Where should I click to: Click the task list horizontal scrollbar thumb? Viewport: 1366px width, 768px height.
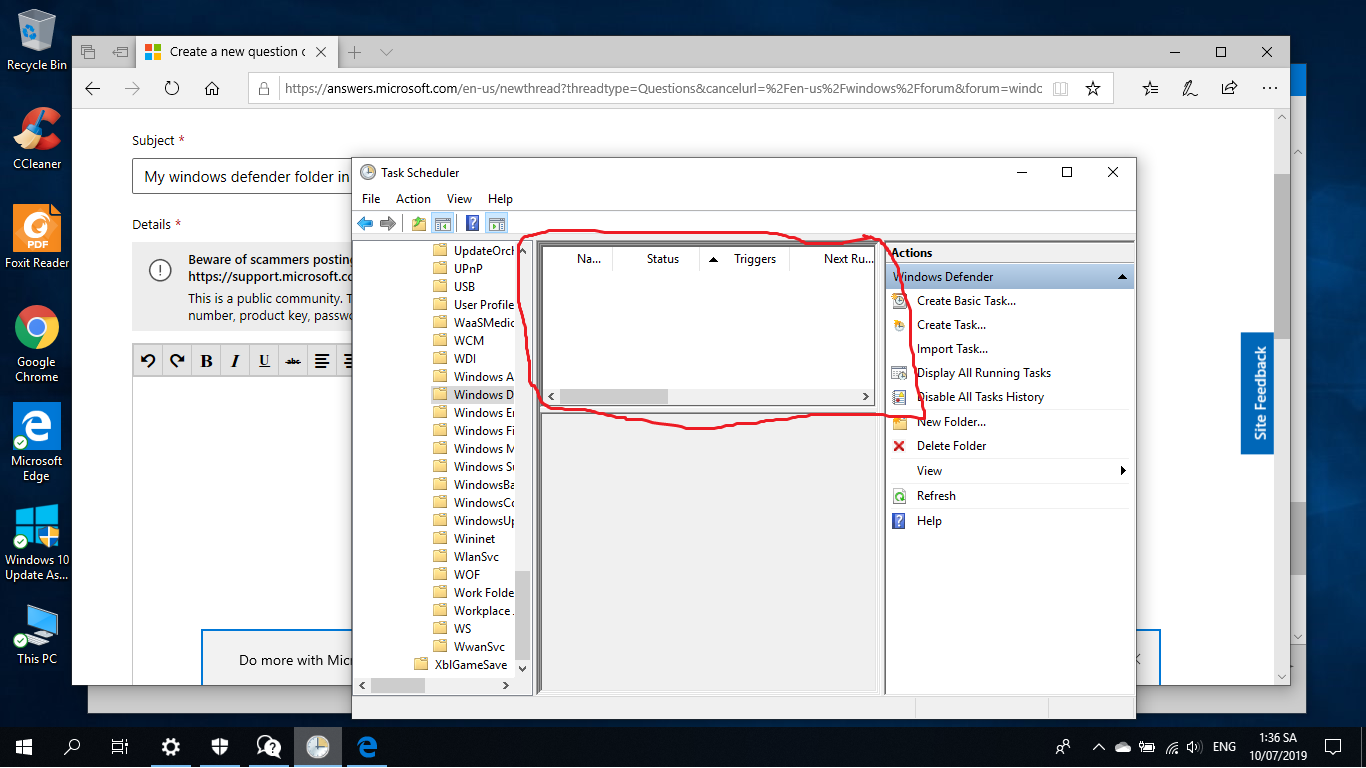pyautogui.click(x=613, y=397)
